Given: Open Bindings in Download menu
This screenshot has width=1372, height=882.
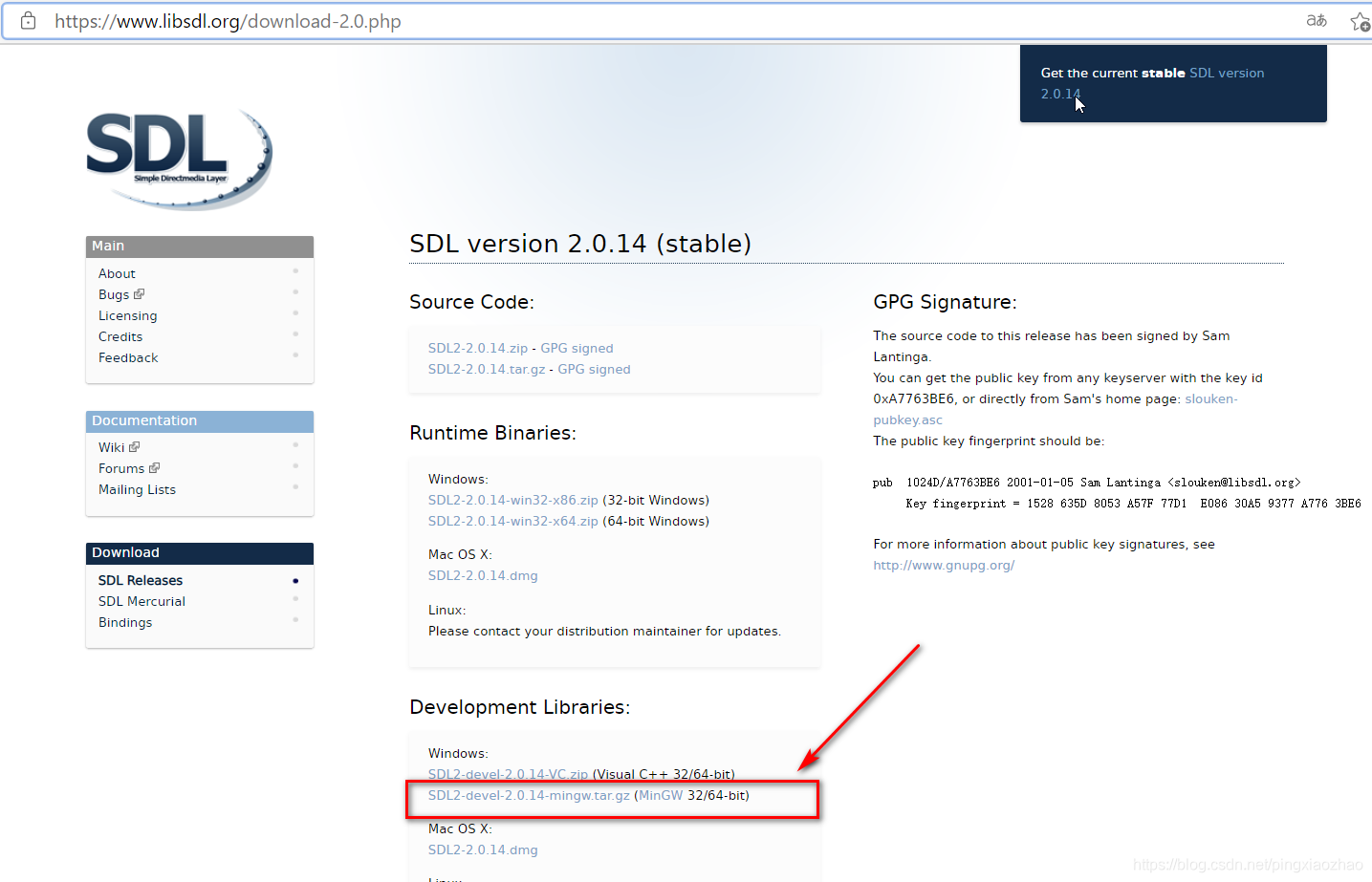Looking at the screenshot, I should pos(125,622).
